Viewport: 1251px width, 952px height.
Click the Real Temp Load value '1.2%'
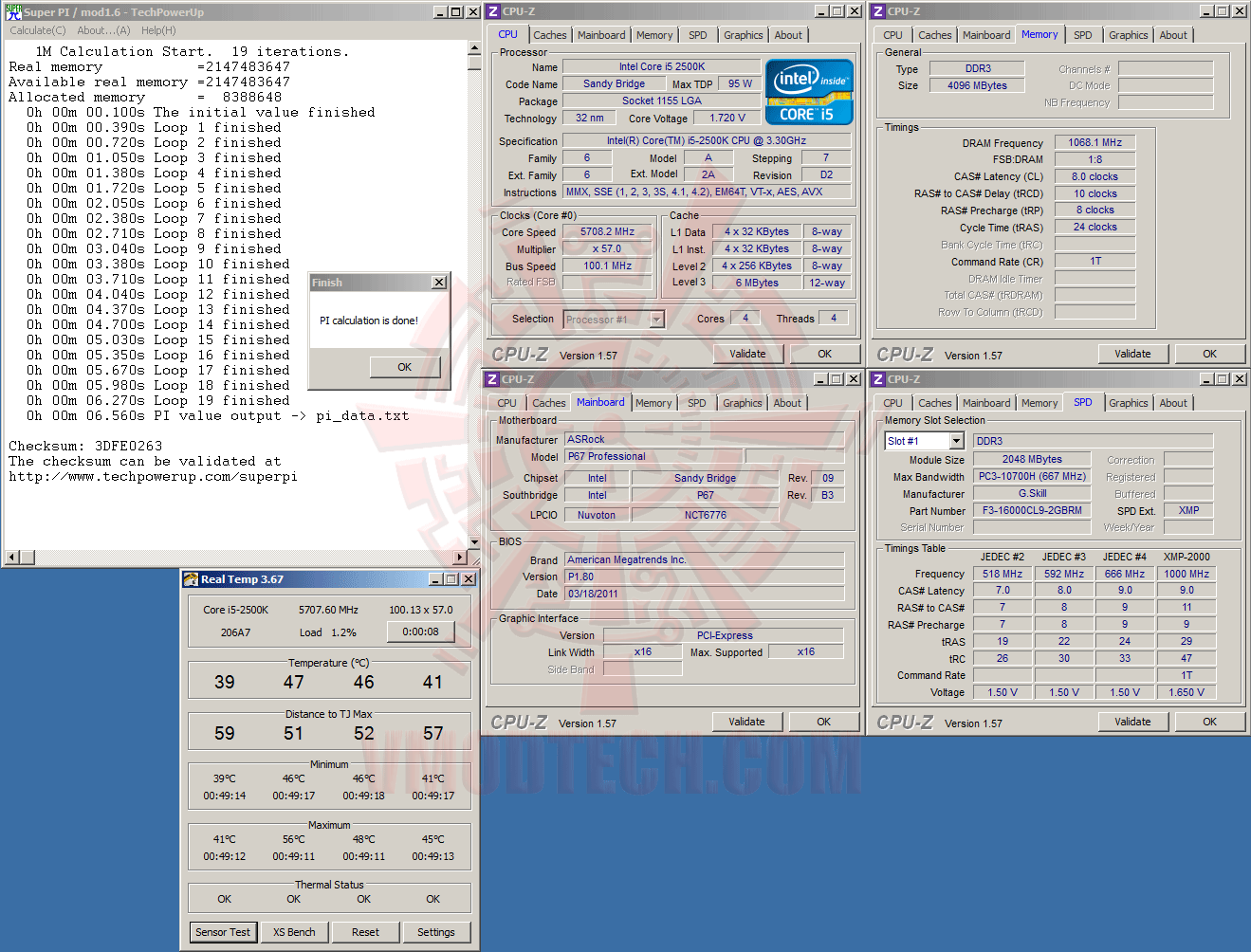point(341,632)
